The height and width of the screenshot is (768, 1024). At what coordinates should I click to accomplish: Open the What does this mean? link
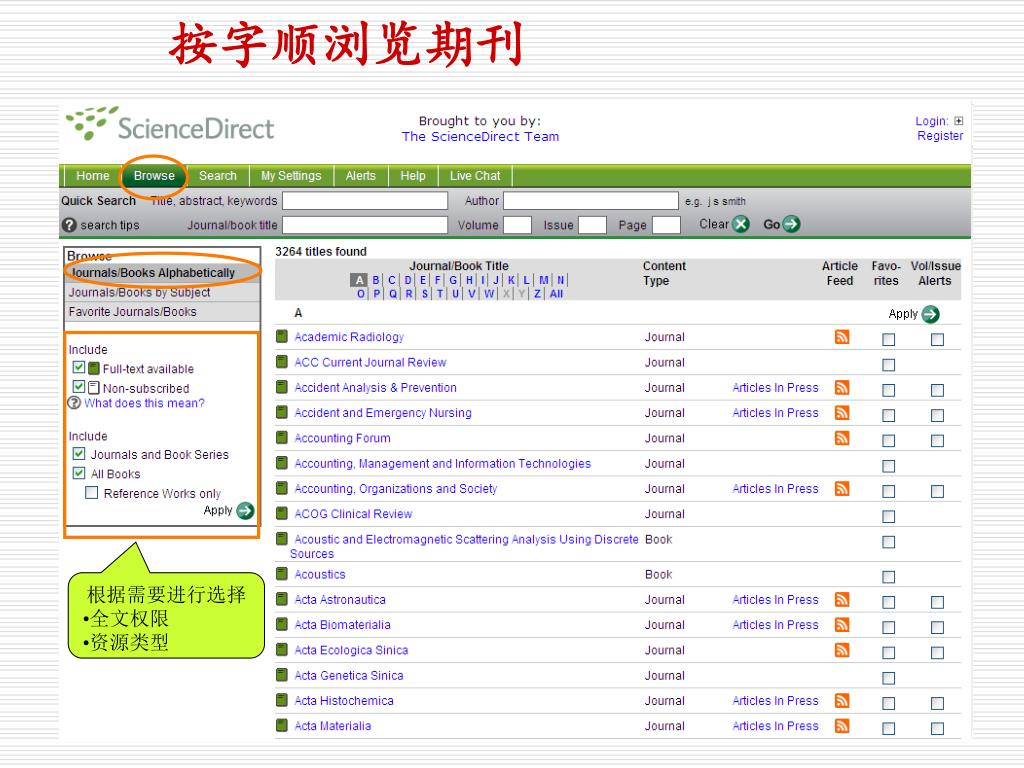[x=144, y=403]
